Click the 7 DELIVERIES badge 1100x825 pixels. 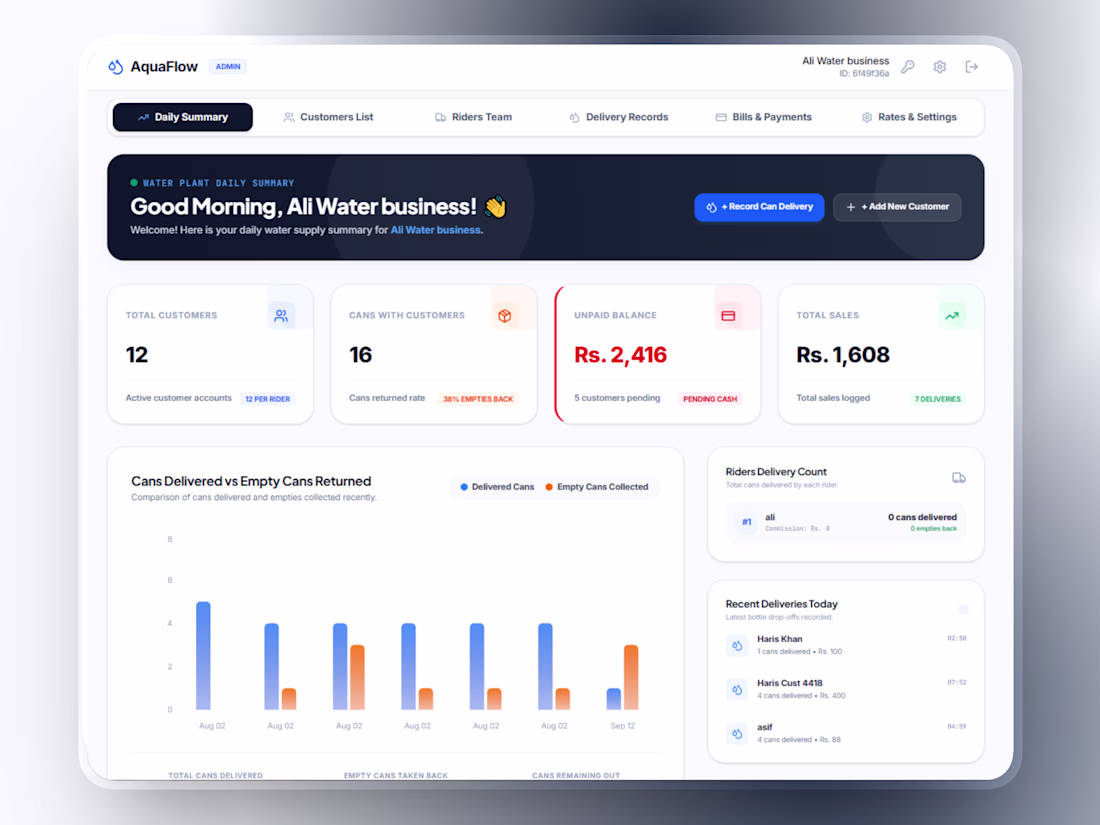(937, 399)
